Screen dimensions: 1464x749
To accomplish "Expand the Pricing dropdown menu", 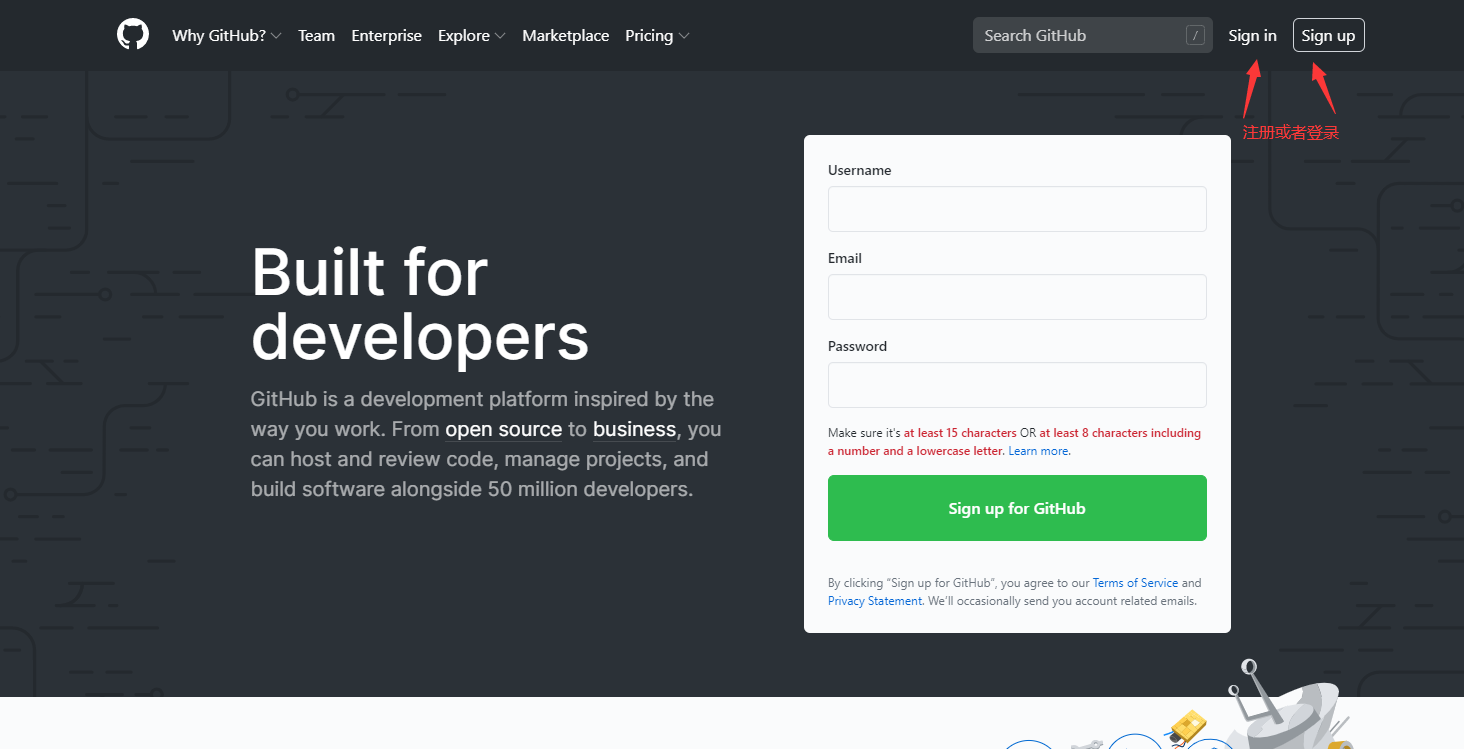I will pos(657,35).
